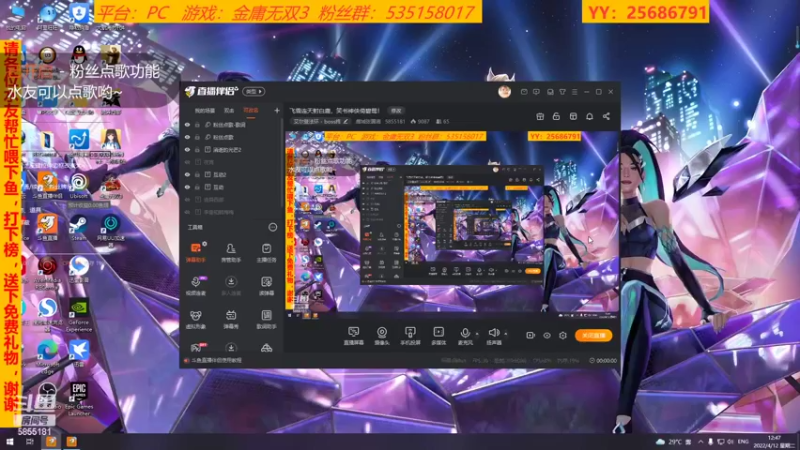Click the source list vertical scrollbar
800x450 pixels.
click(x=282, y=161)
